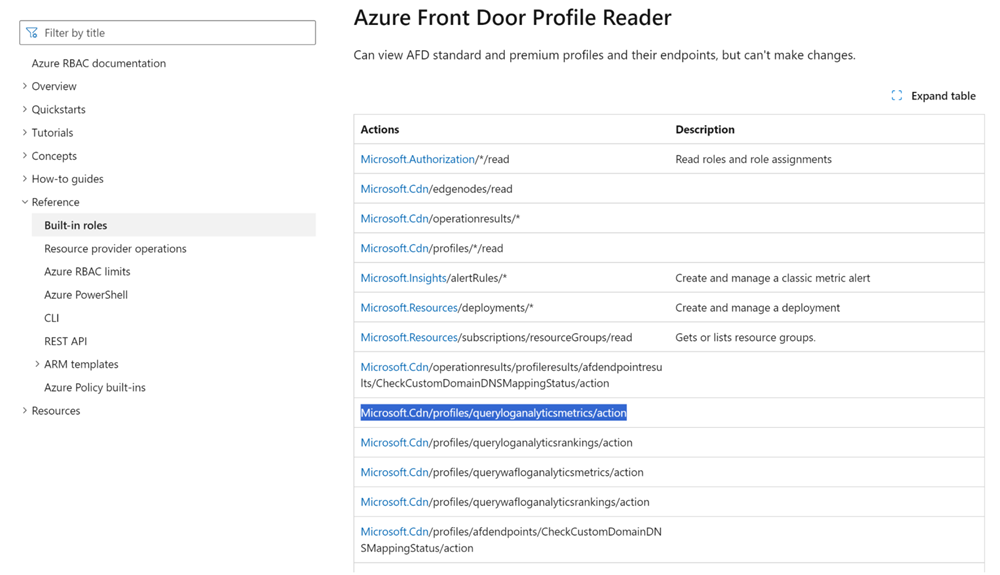Click Microsoft.Authorization link in Actions column

(x=418, y=159)
